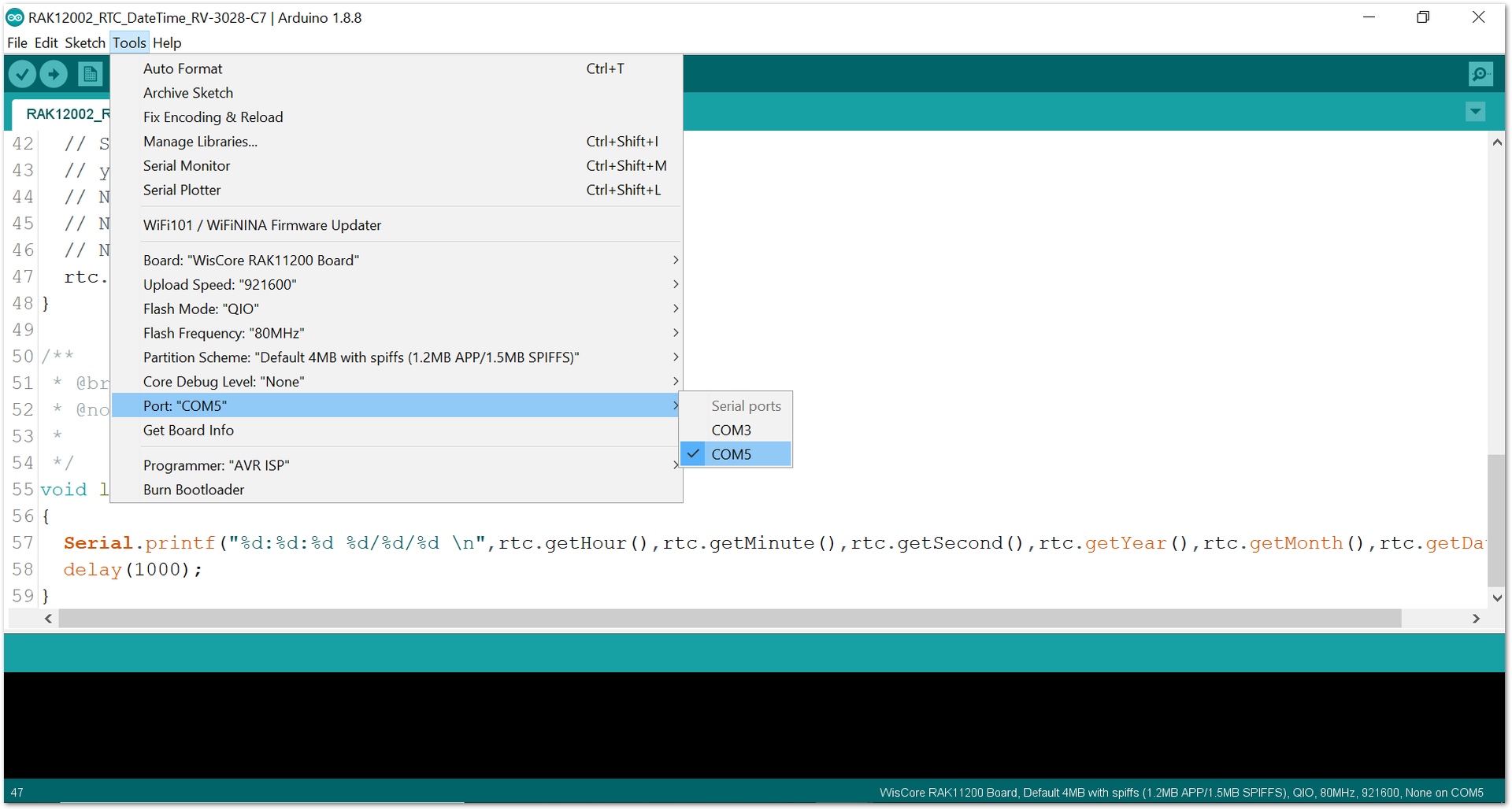This screenshot has width=1512, height=810.
Task: Click horizontal scrollbar left arrow
Action: (49, 619)
